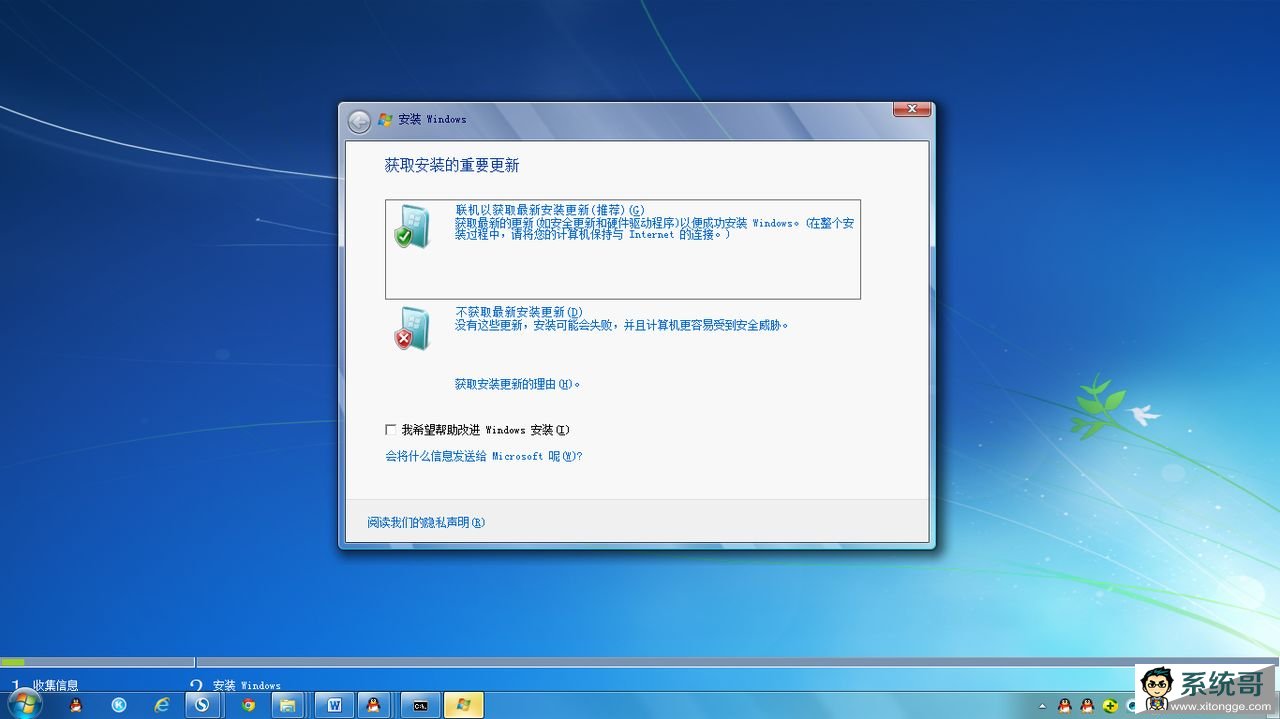
Task: Switch to the Windows setup taskbar button
Action: [464, 705]
